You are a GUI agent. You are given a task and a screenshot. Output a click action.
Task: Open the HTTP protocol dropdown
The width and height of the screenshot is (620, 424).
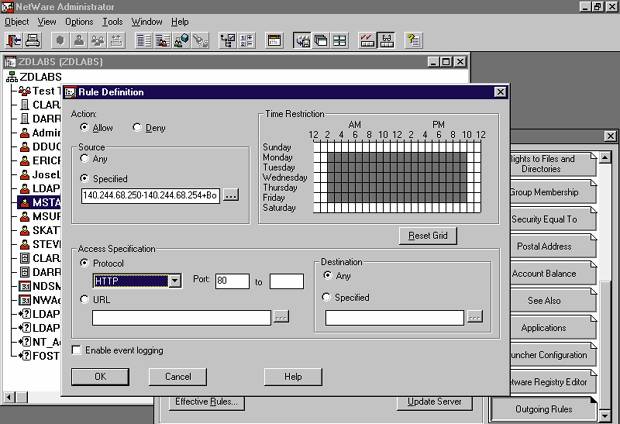click(x=175, y=282)
